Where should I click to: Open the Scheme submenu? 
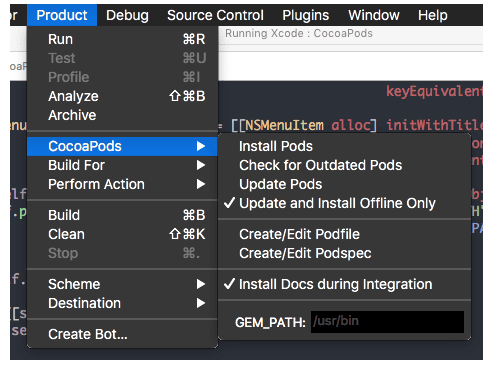coord(122,284)
